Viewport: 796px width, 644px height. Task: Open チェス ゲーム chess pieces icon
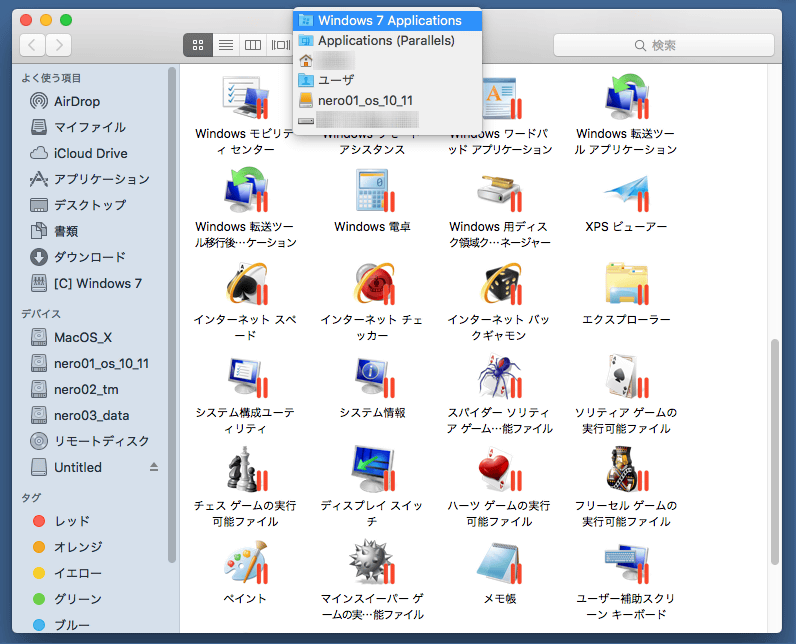(247, 469)
